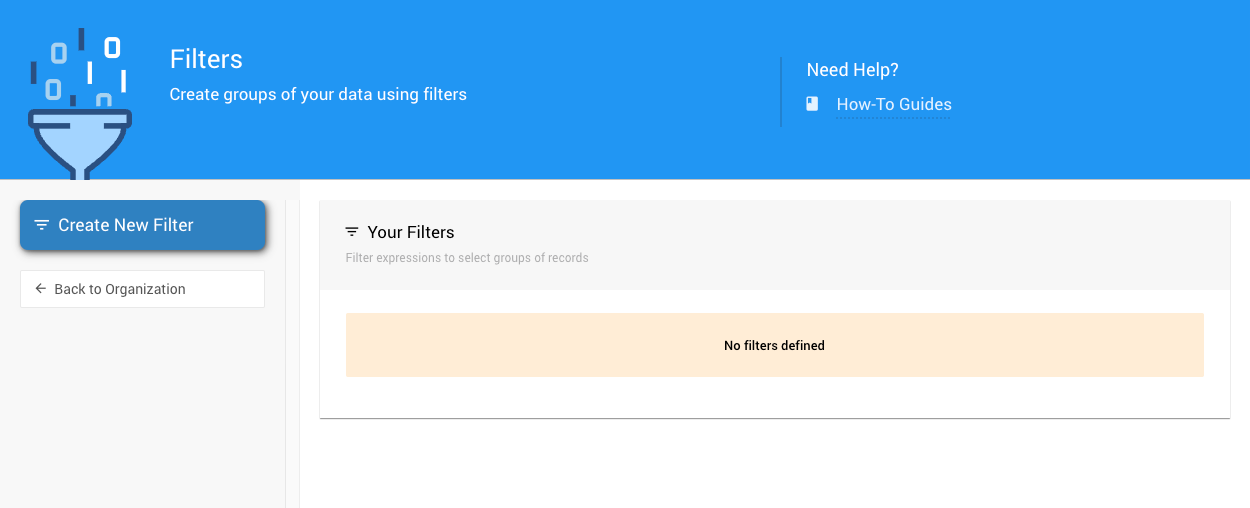The image size is (1250, 508).
Task: Open the How-To Guides link
Action: click(893, 104)
